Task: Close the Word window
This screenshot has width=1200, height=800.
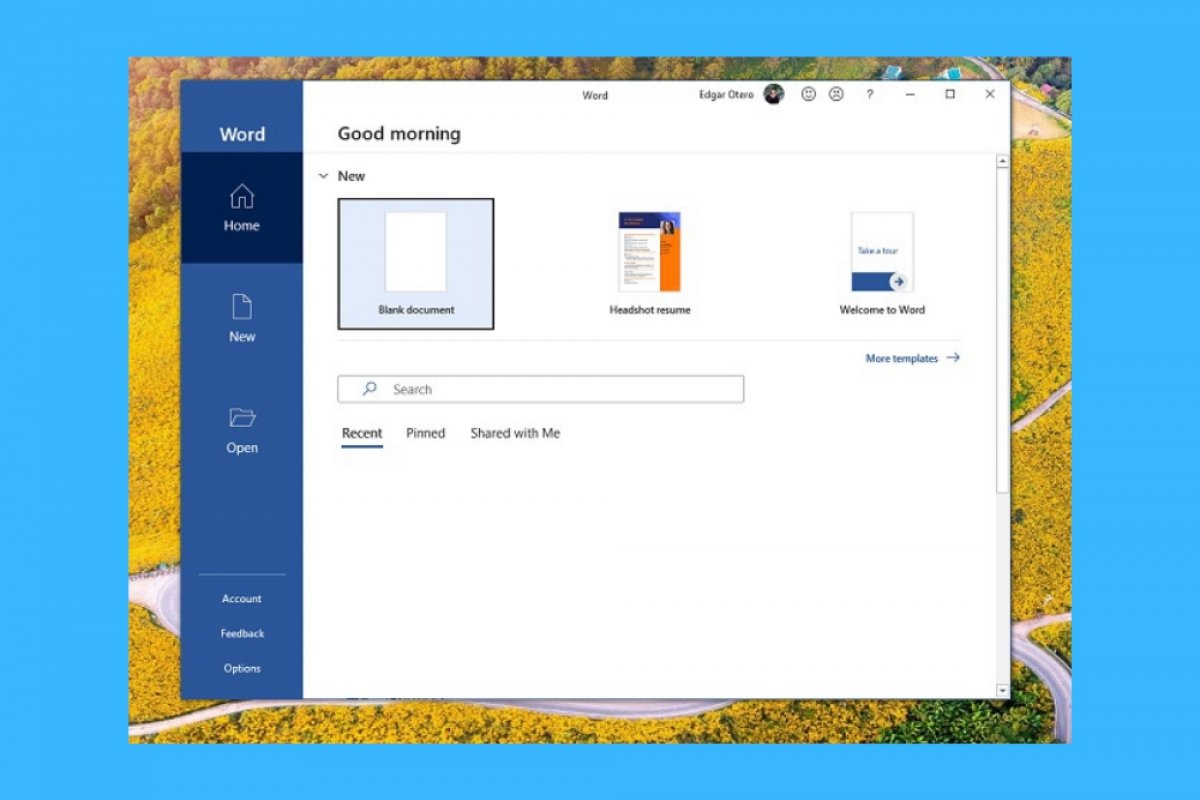Action: pos(990,94)
